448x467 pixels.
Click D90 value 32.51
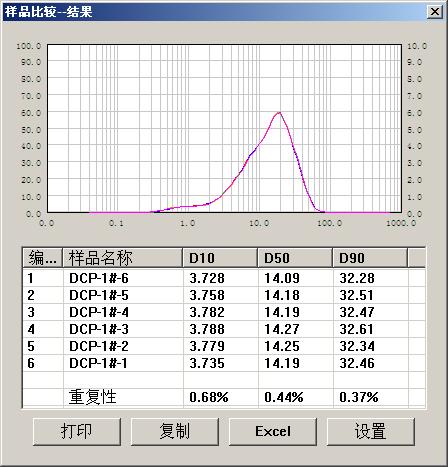(357, 295)
